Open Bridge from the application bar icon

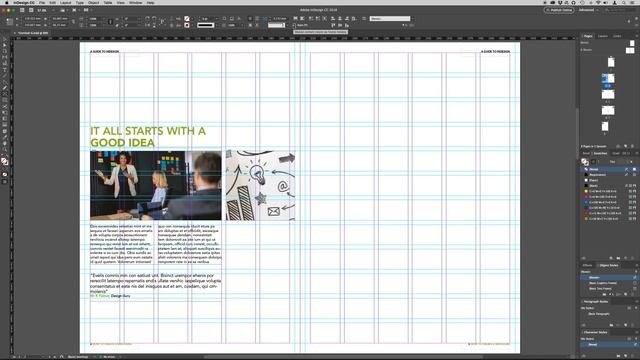point(22,10)
